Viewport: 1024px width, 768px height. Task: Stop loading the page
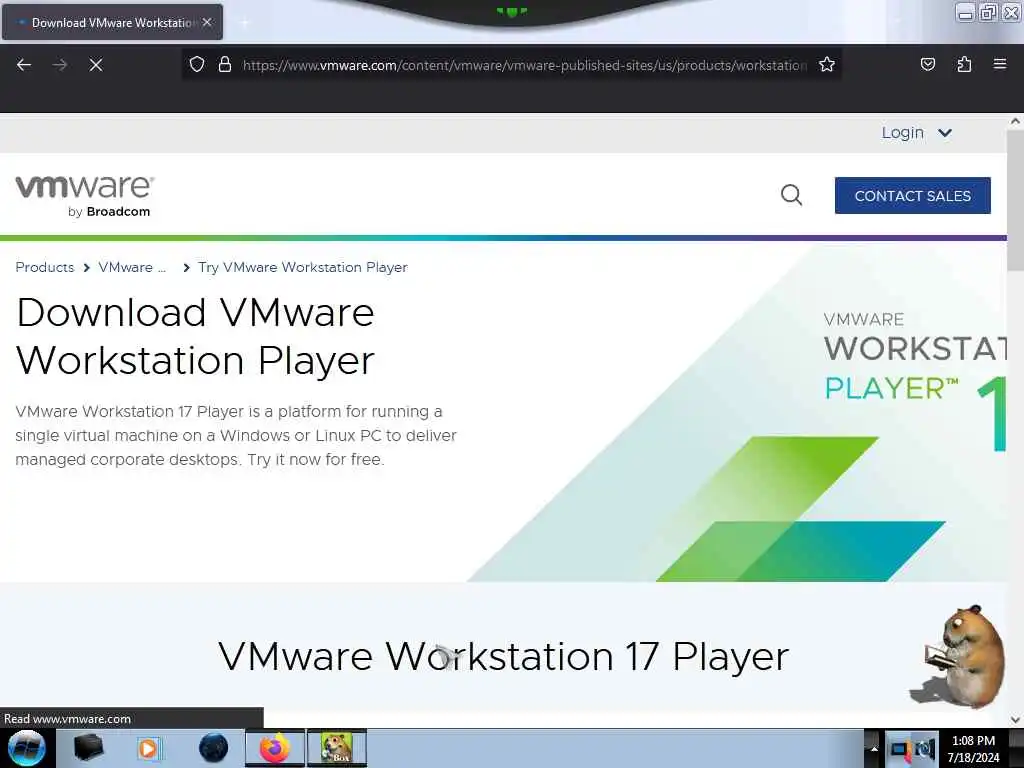coord(96,65)
